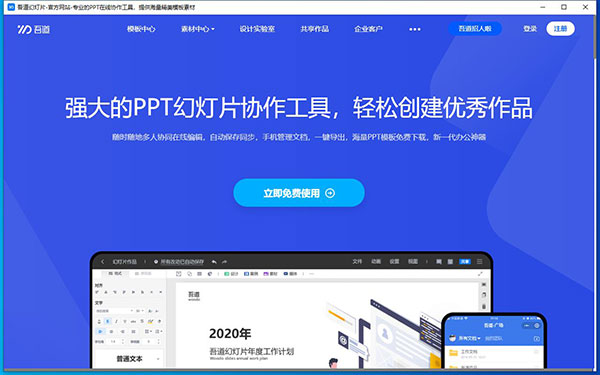Open the yellow folder on the phone preview
Viewport: 600px width, 375px height.
tap(453, 352)
